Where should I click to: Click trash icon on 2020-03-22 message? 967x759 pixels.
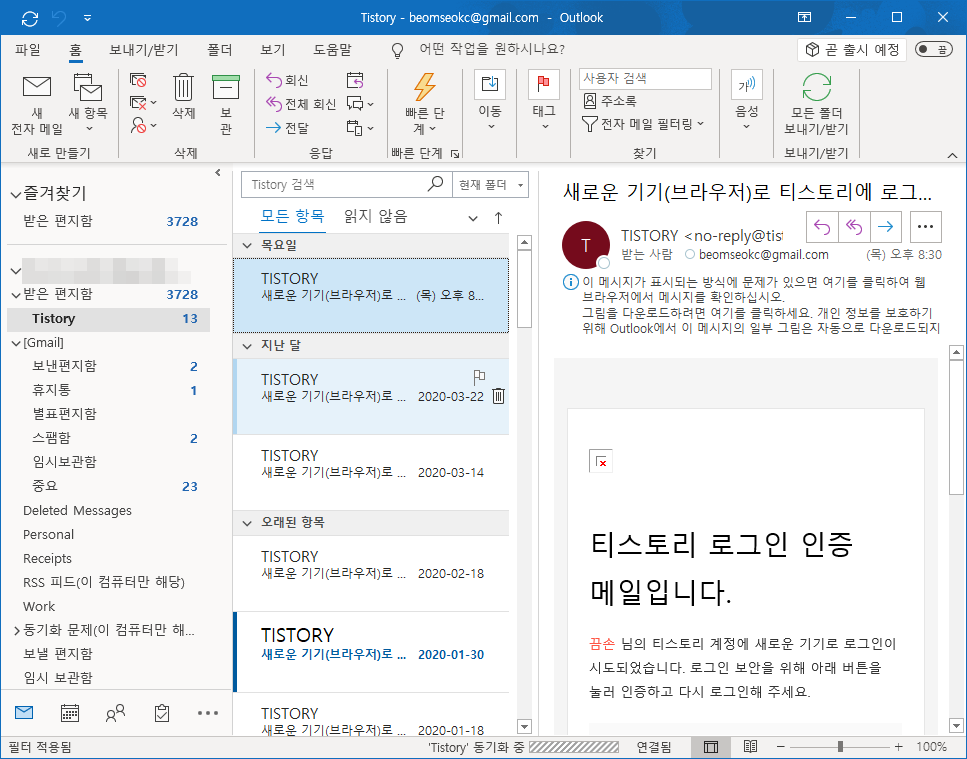[498, 396]
